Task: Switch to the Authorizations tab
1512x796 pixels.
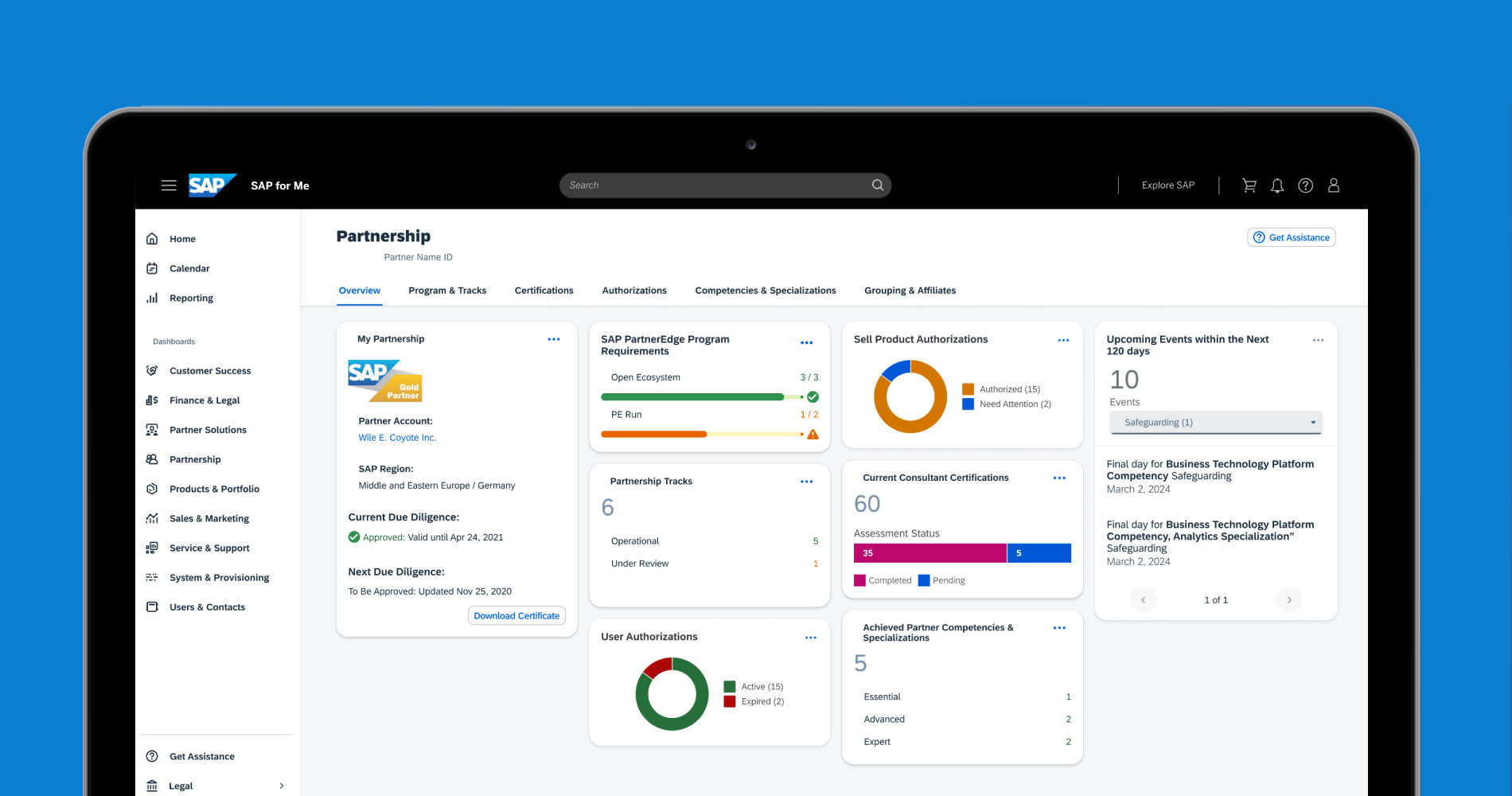Action: [x=634, y=291]
